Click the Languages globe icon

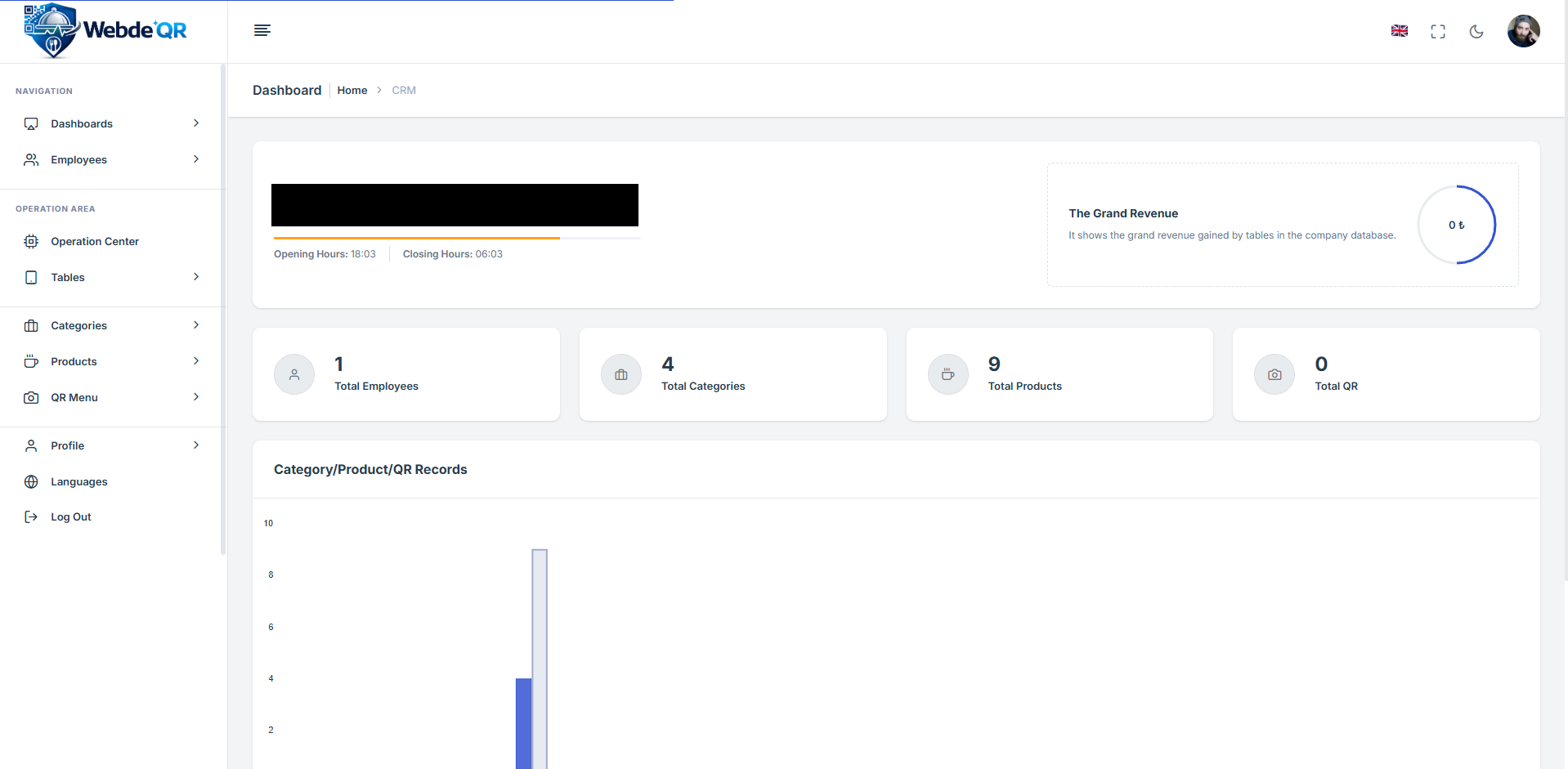(x=31, y=481)
